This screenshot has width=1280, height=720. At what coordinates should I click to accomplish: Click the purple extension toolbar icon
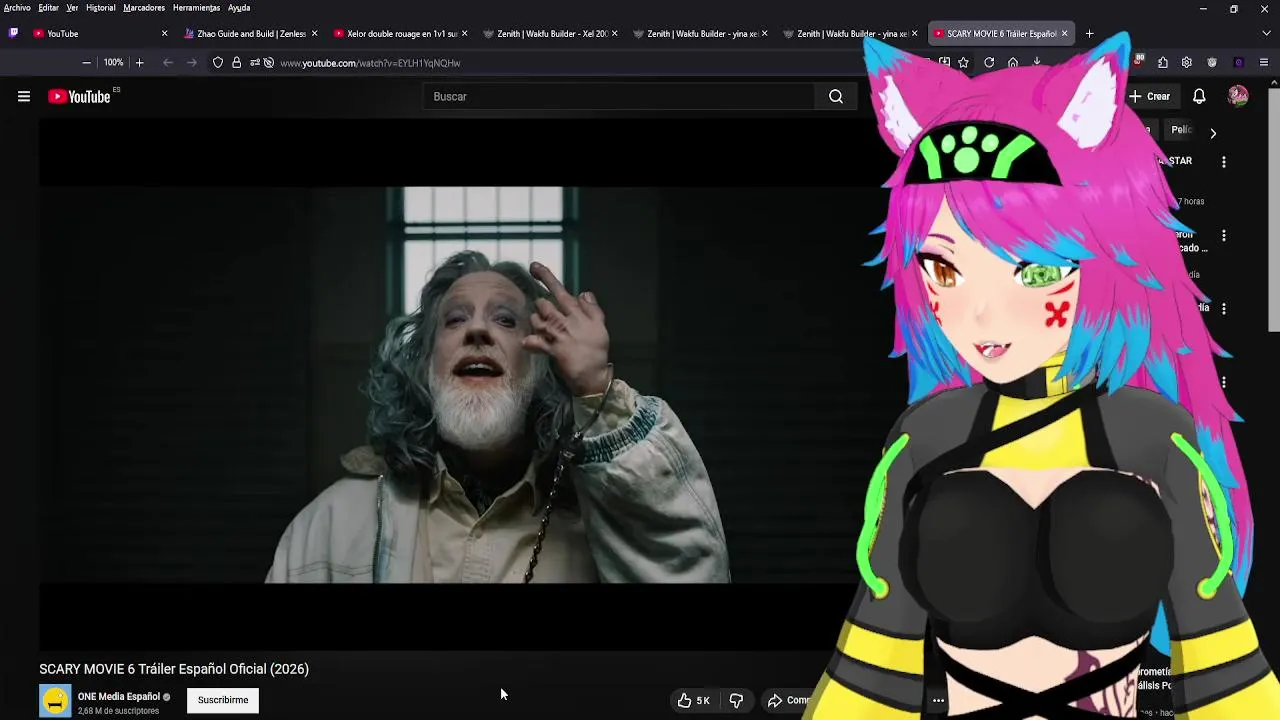click(1238, 63)
